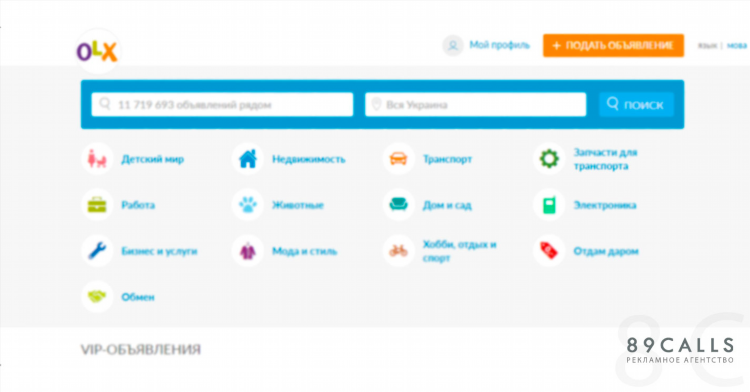Select the Животные paw icon
750x392 pixels.
[x=248, y=205]
